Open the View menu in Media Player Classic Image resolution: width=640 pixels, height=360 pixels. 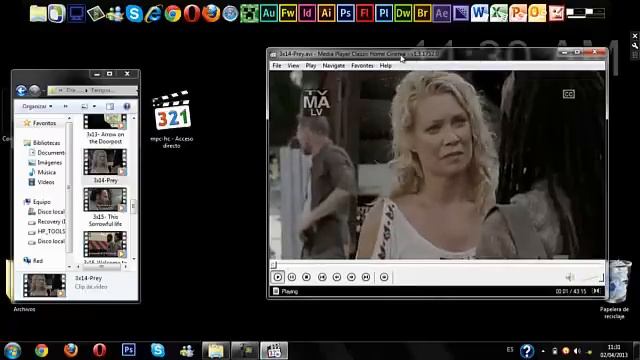[x=293, y=65]
